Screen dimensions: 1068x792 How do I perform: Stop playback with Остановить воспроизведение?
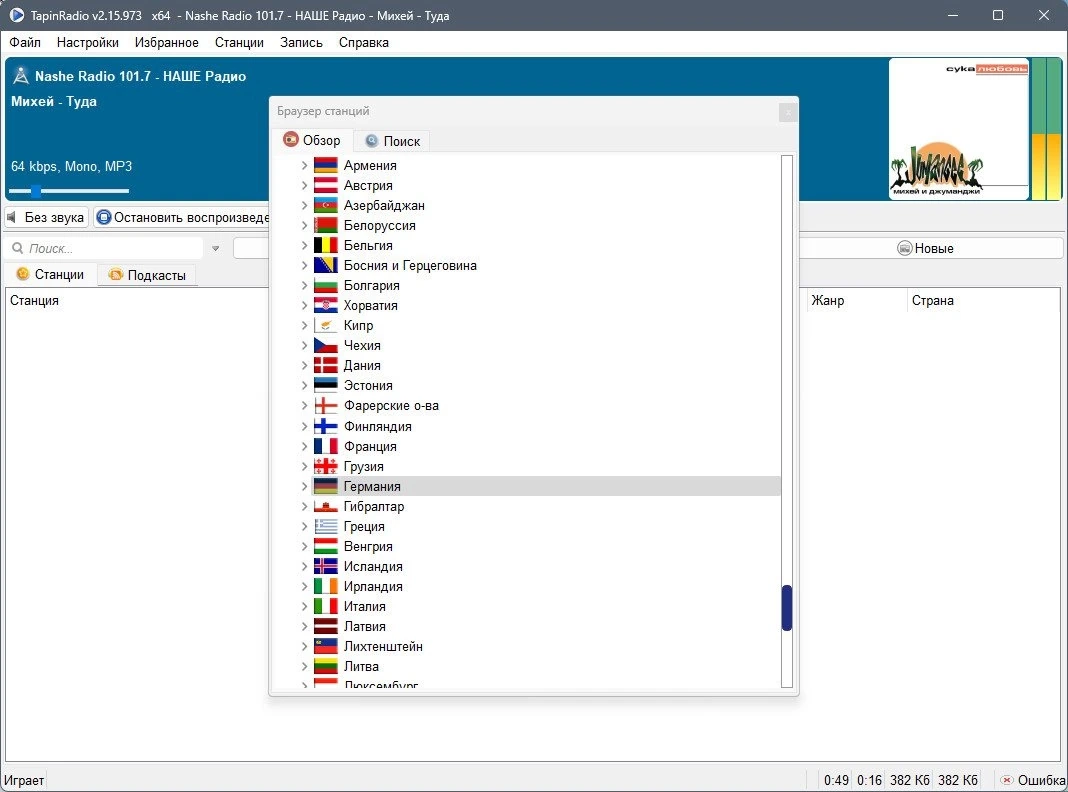coord(183,217)
